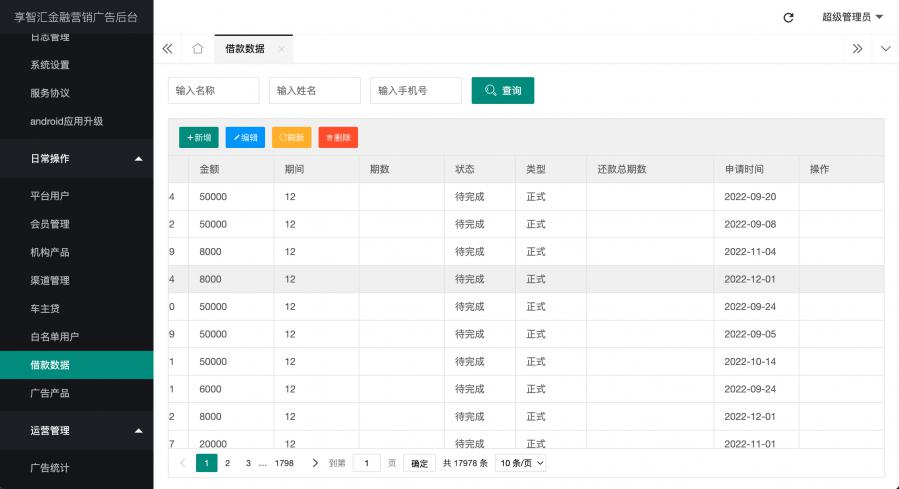
Task: Click the refresh icon in top header
Action: click(788, 17)
